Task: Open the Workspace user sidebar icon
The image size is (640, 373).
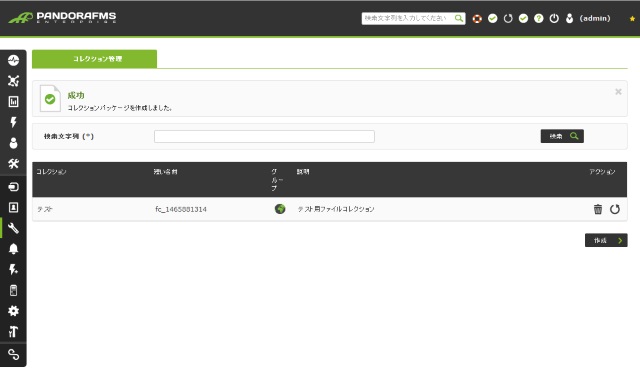Action: [13, 143]
